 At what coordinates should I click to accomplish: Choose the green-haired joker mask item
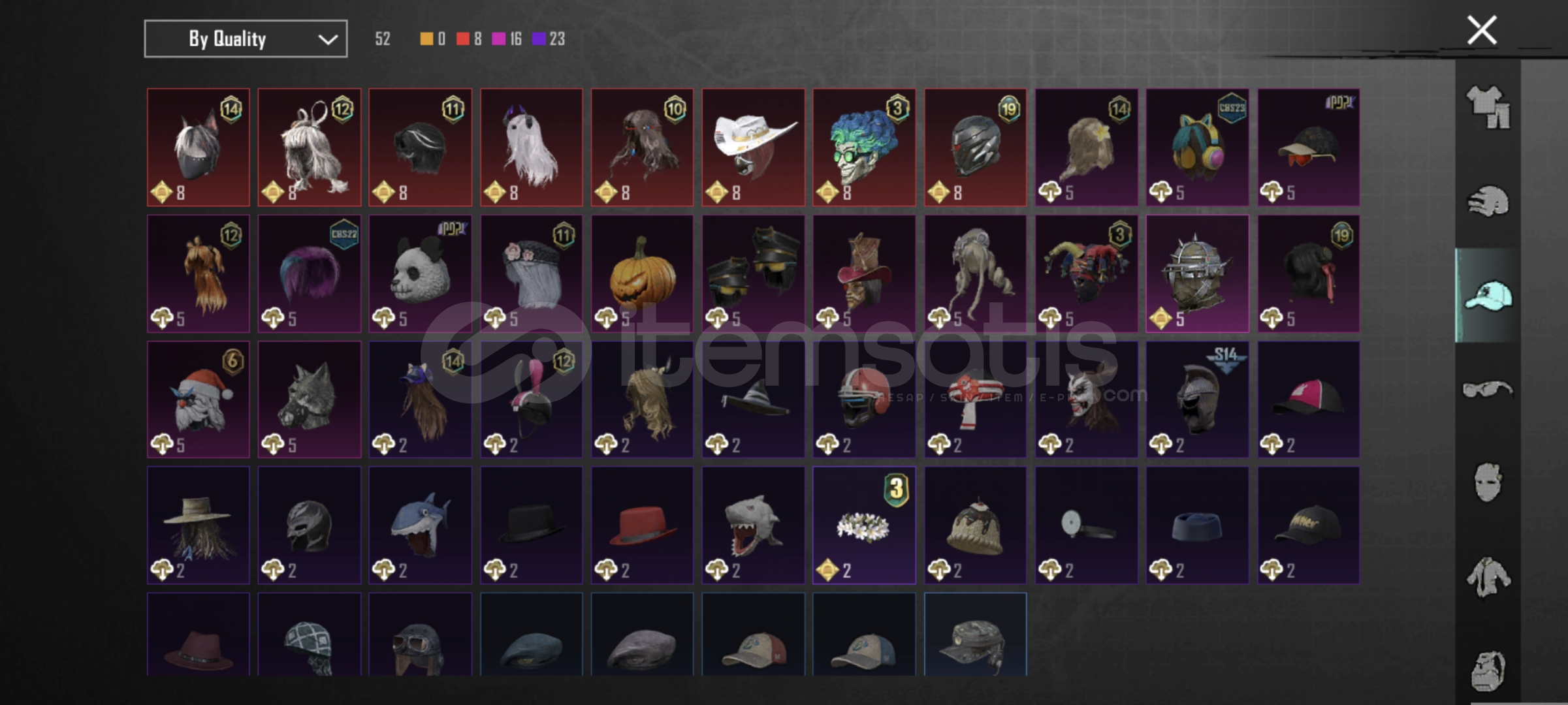coord(864,148)
